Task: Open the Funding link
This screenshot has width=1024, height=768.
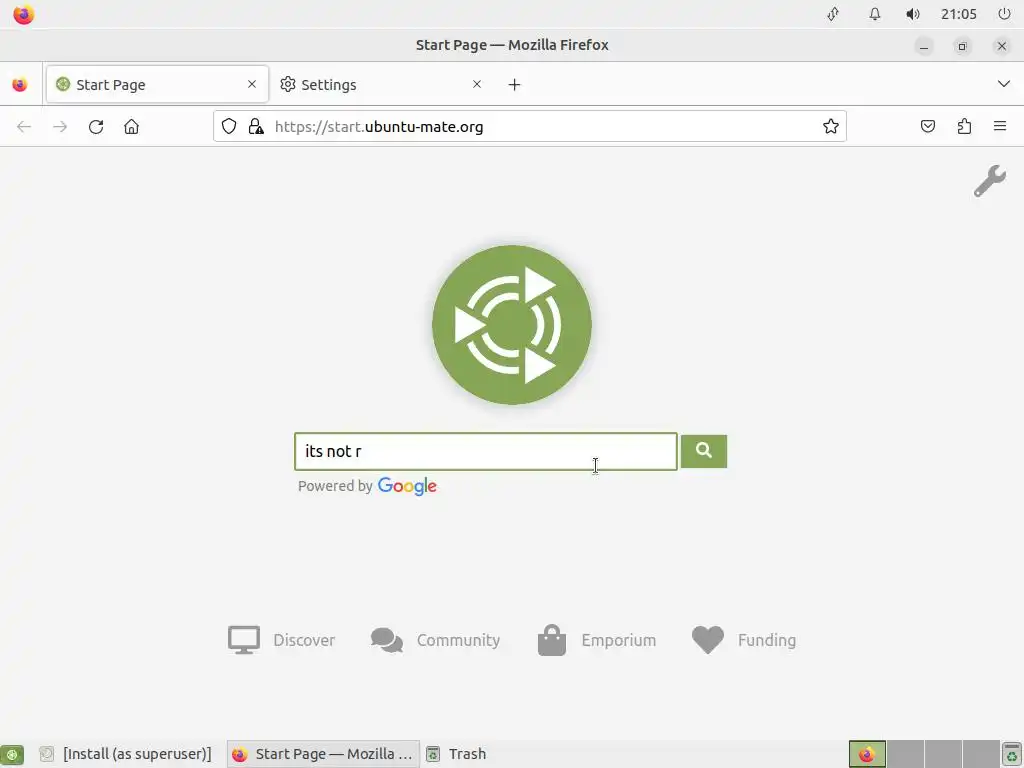Action: click(x=744, y=640)
